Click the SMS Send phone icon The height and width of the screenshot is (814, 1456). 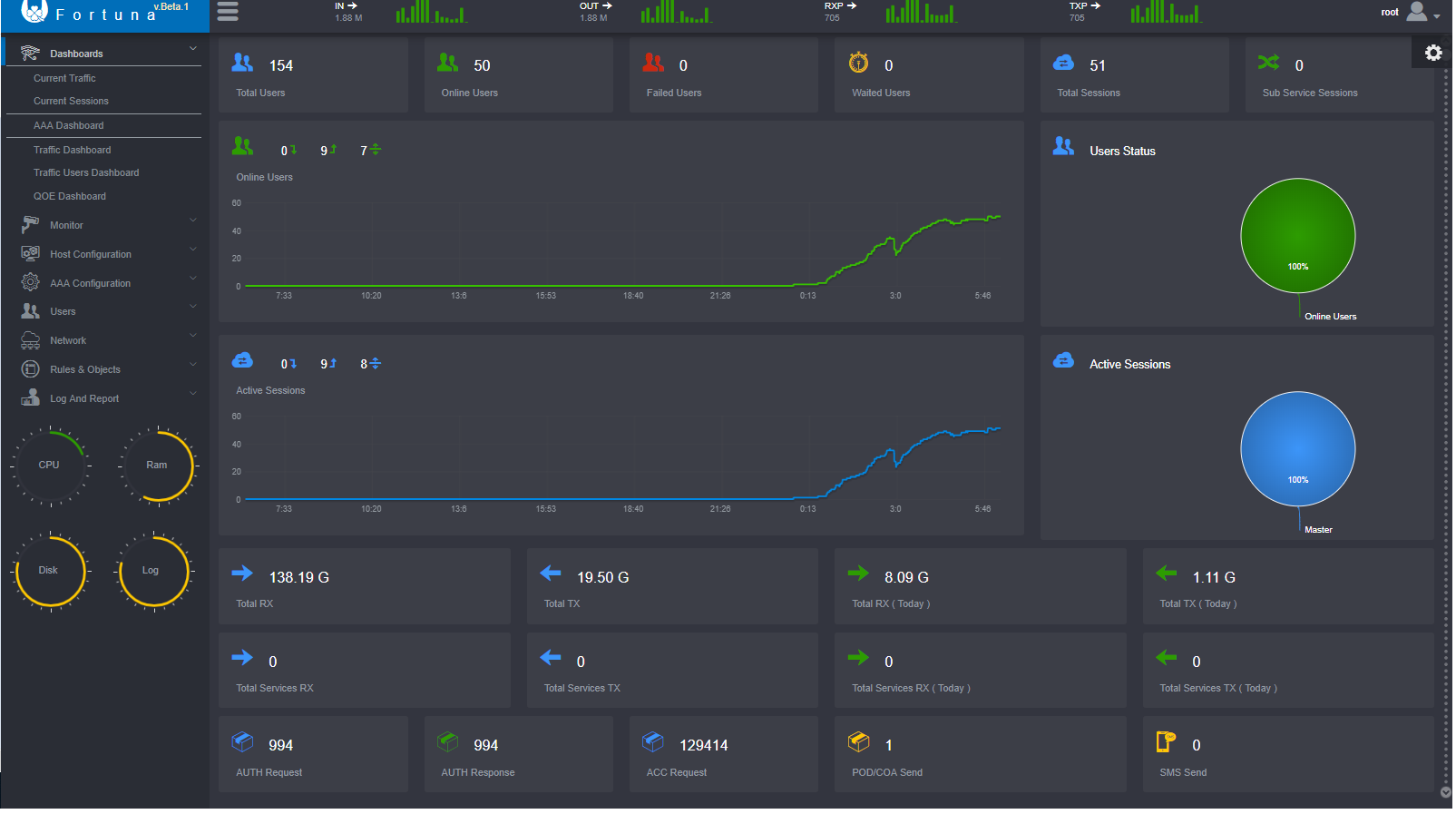coord(1167,741)
